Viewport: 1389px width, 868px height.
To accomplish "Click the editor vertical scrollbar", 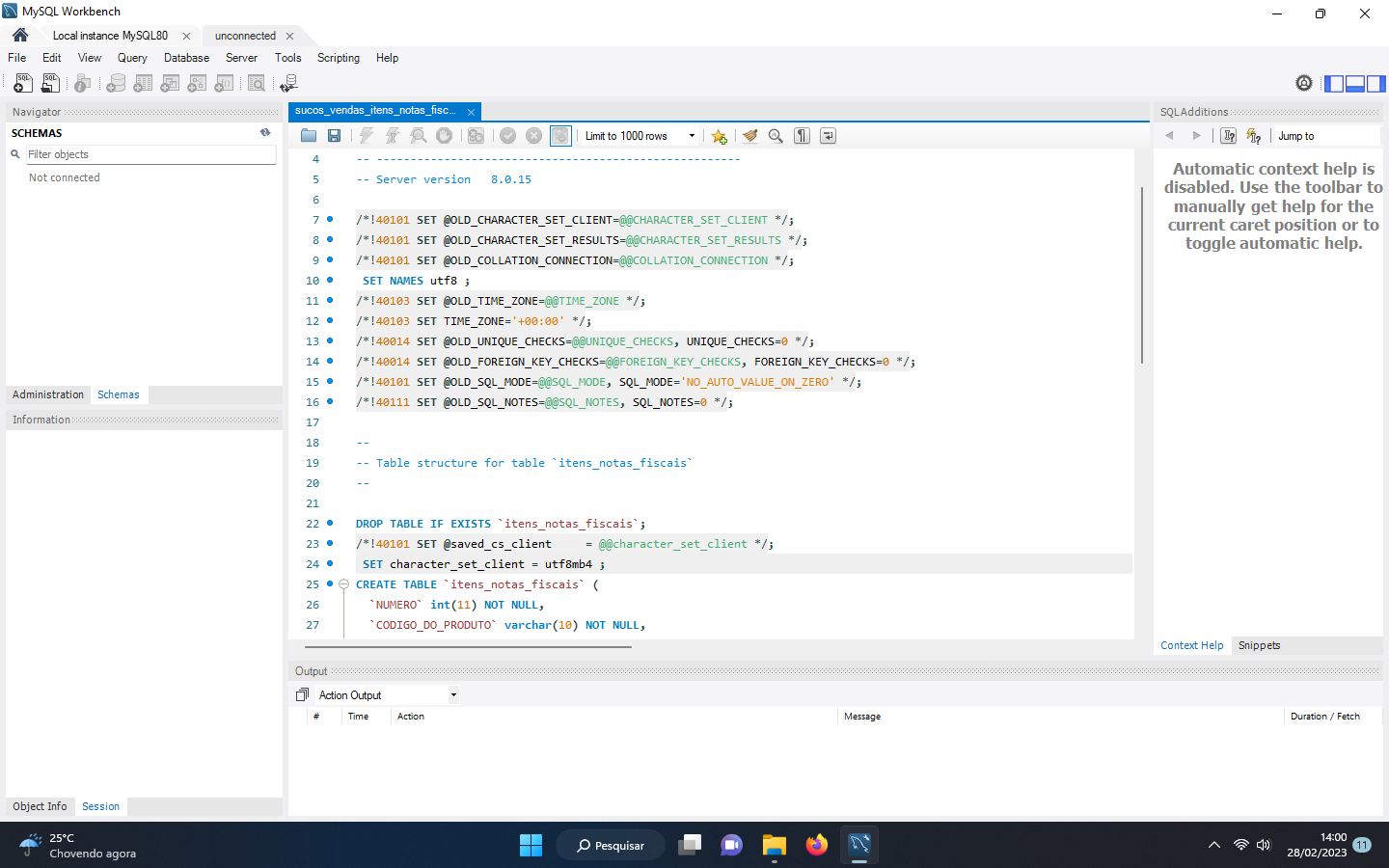I will [x=1142, y=275].
